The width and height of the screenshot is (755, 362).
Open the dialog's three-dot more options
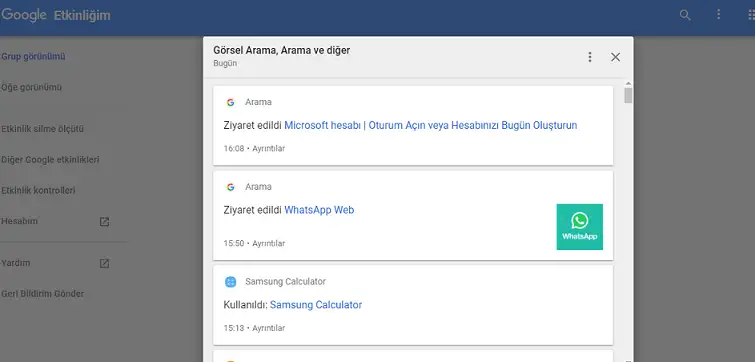(x=590, y=57)
